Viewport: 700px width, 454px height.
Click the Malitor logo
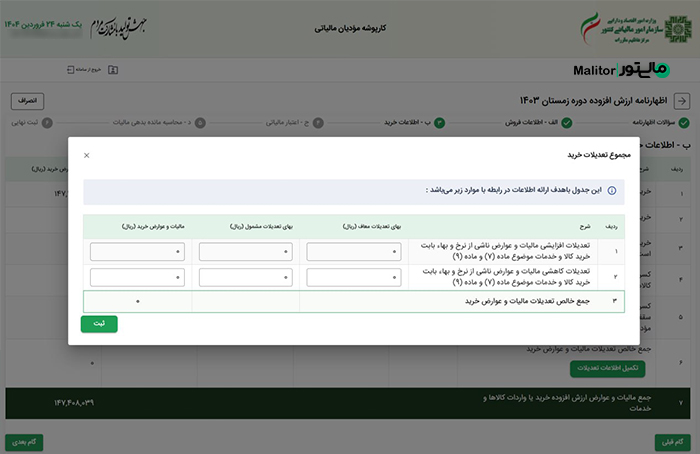tap(621, 70)
